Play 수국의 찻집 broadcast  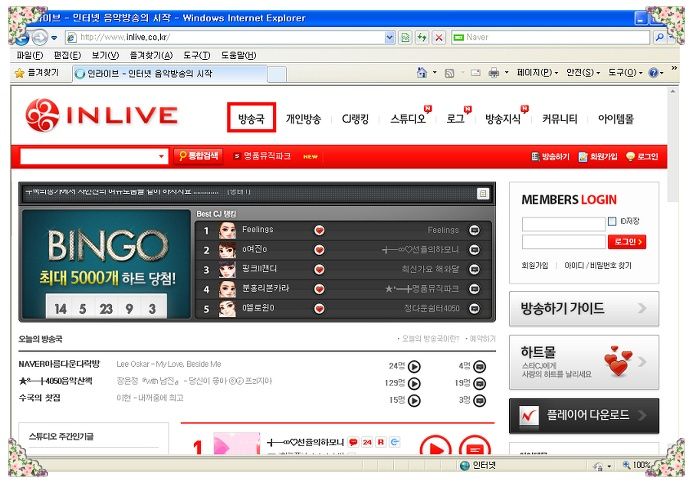414,400
